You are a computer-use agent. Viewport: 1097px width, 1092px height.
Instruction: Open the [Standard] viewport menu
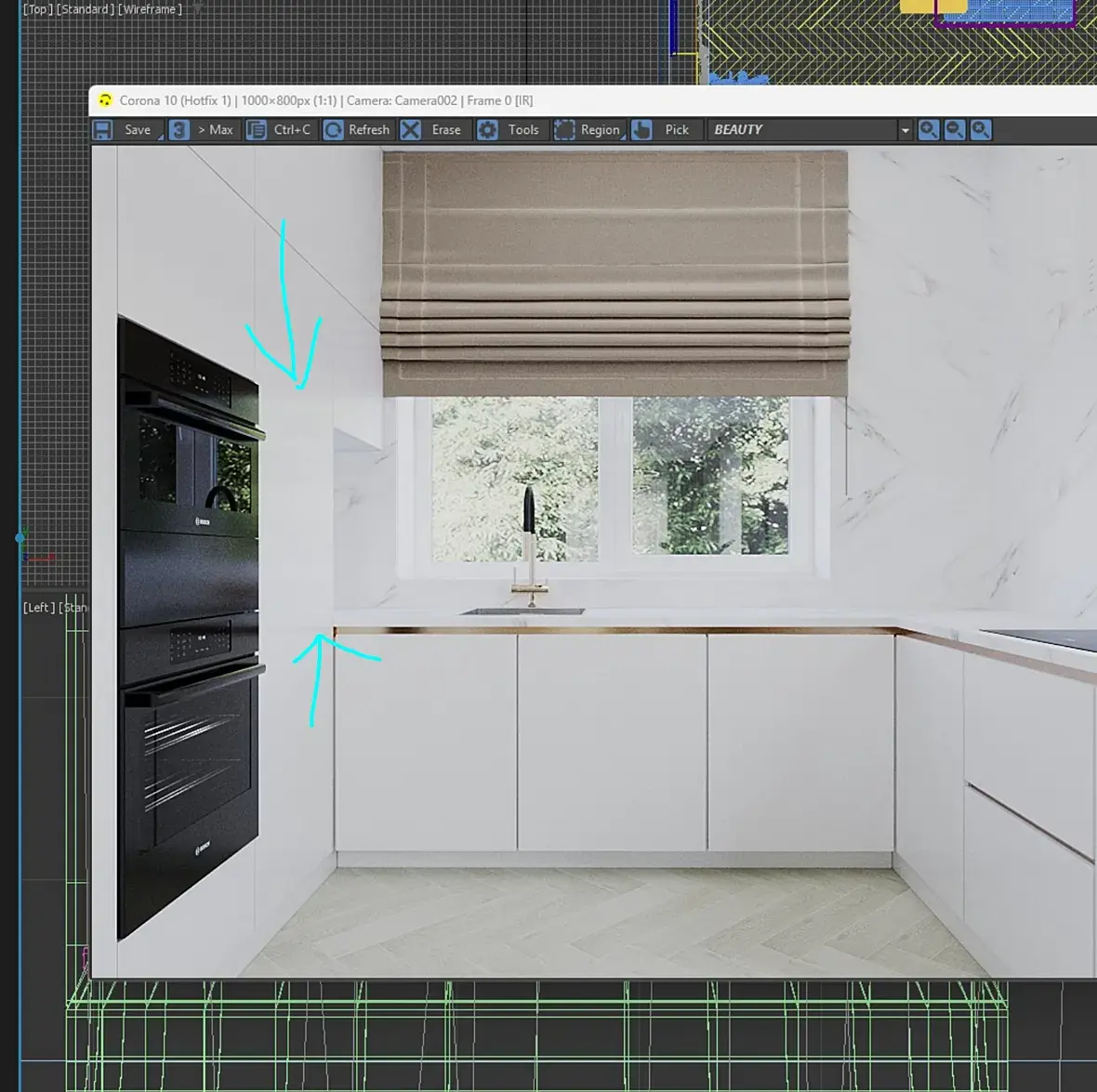tap(86, 9)
